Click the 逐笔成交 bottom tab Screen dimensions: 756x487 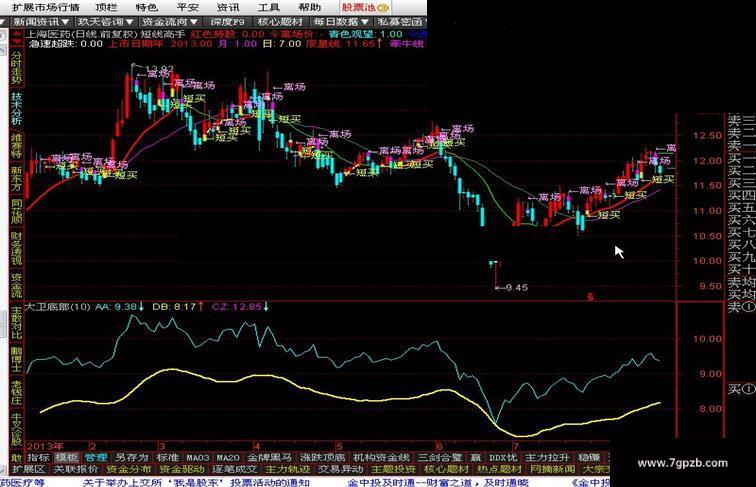[235, 469]
